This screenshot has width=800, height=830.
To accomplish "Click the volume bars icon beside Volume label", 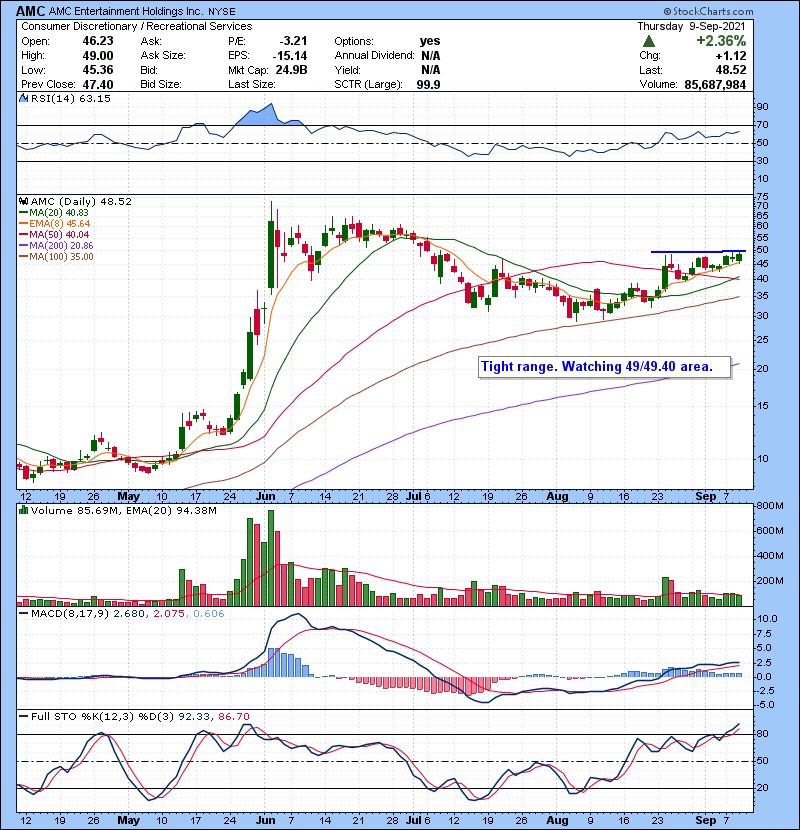I will (23, 511).
